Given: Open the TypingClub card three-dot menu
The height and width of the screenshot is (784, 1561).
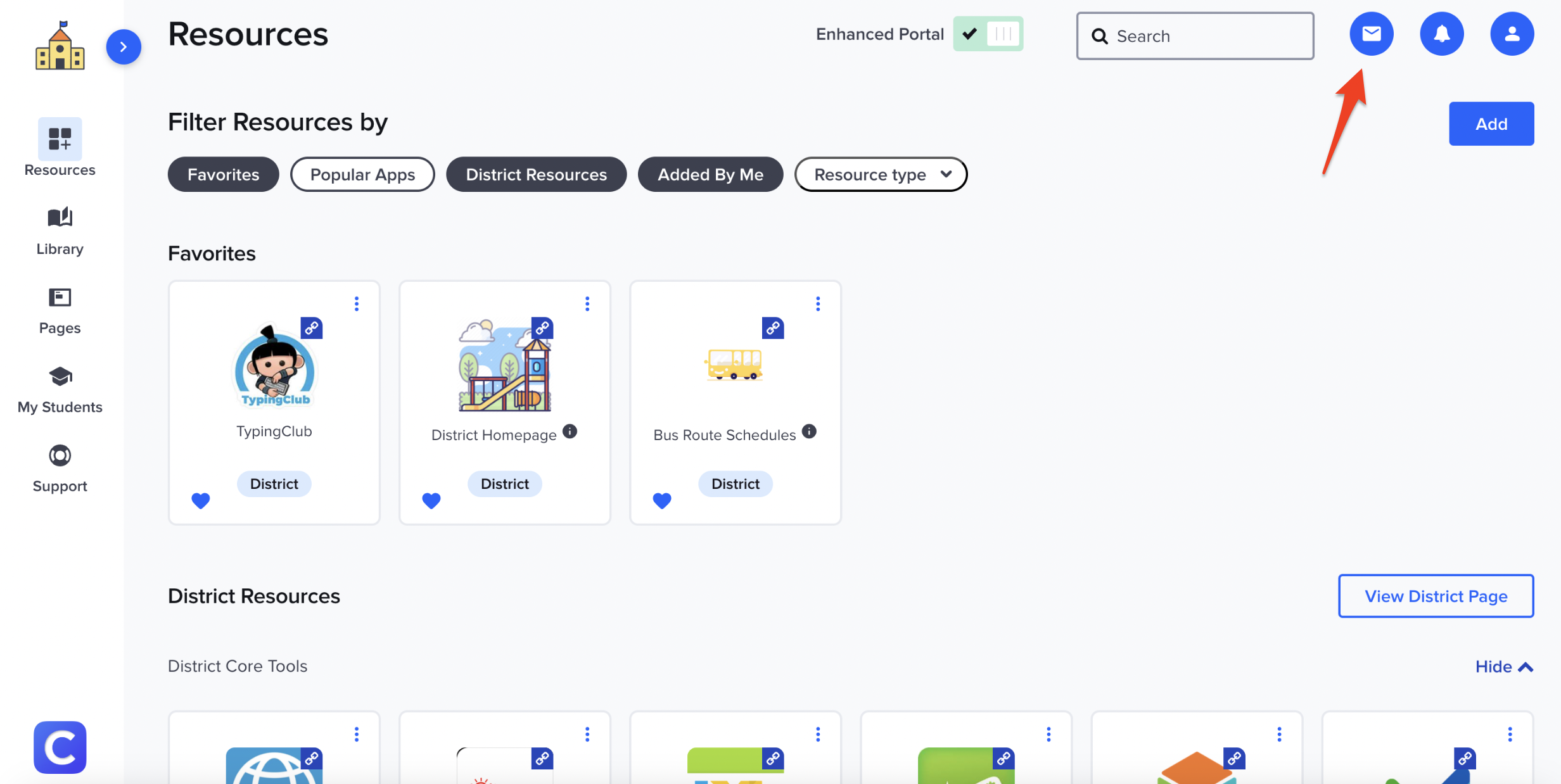Looking at the screenshot, I should click(357, 304).
